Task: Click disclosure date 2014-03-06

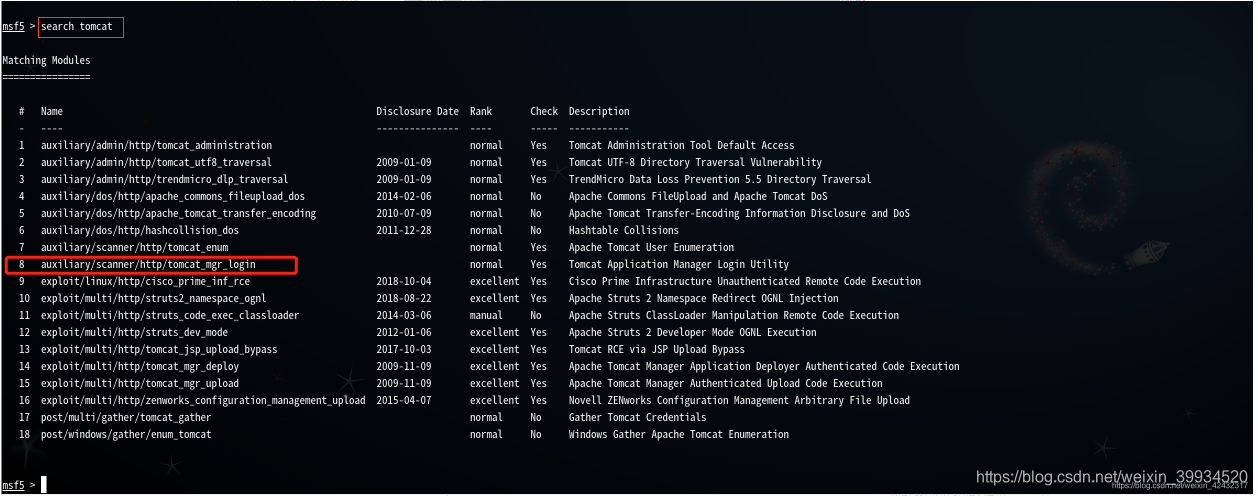Action: 404,315
